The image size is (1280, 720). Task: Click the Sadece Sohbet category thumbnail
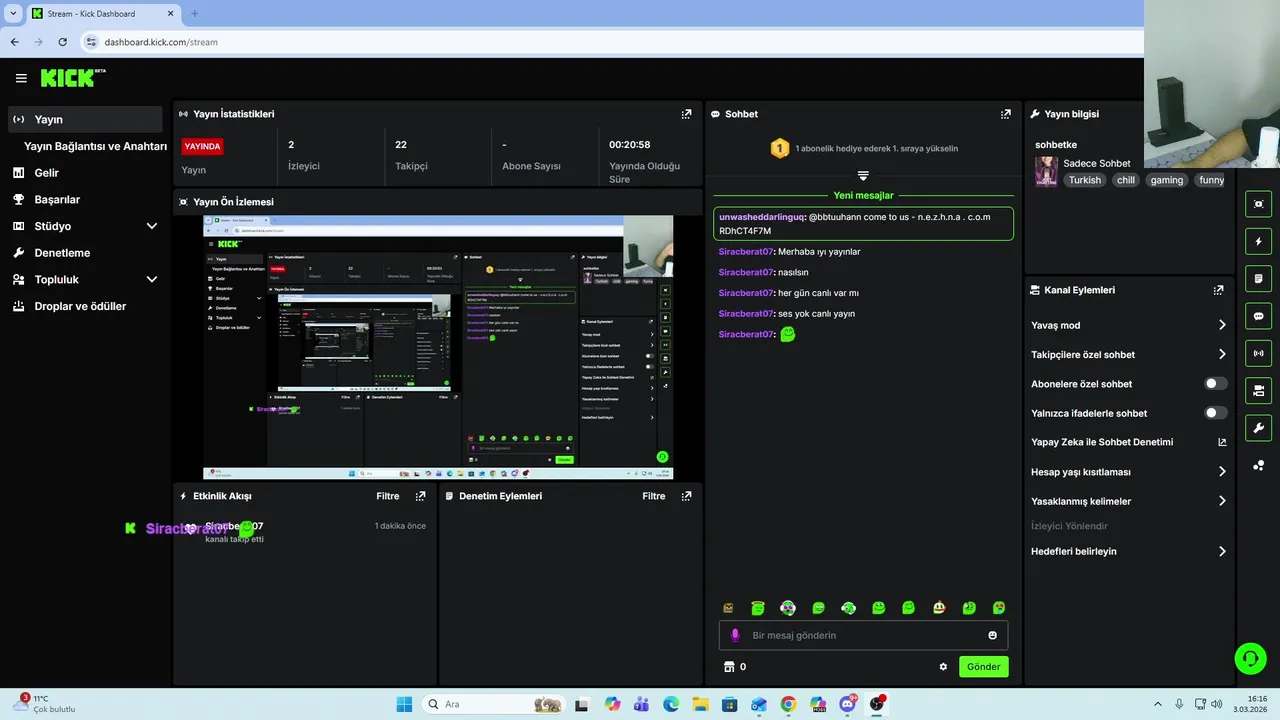[x=1046, y=171]
